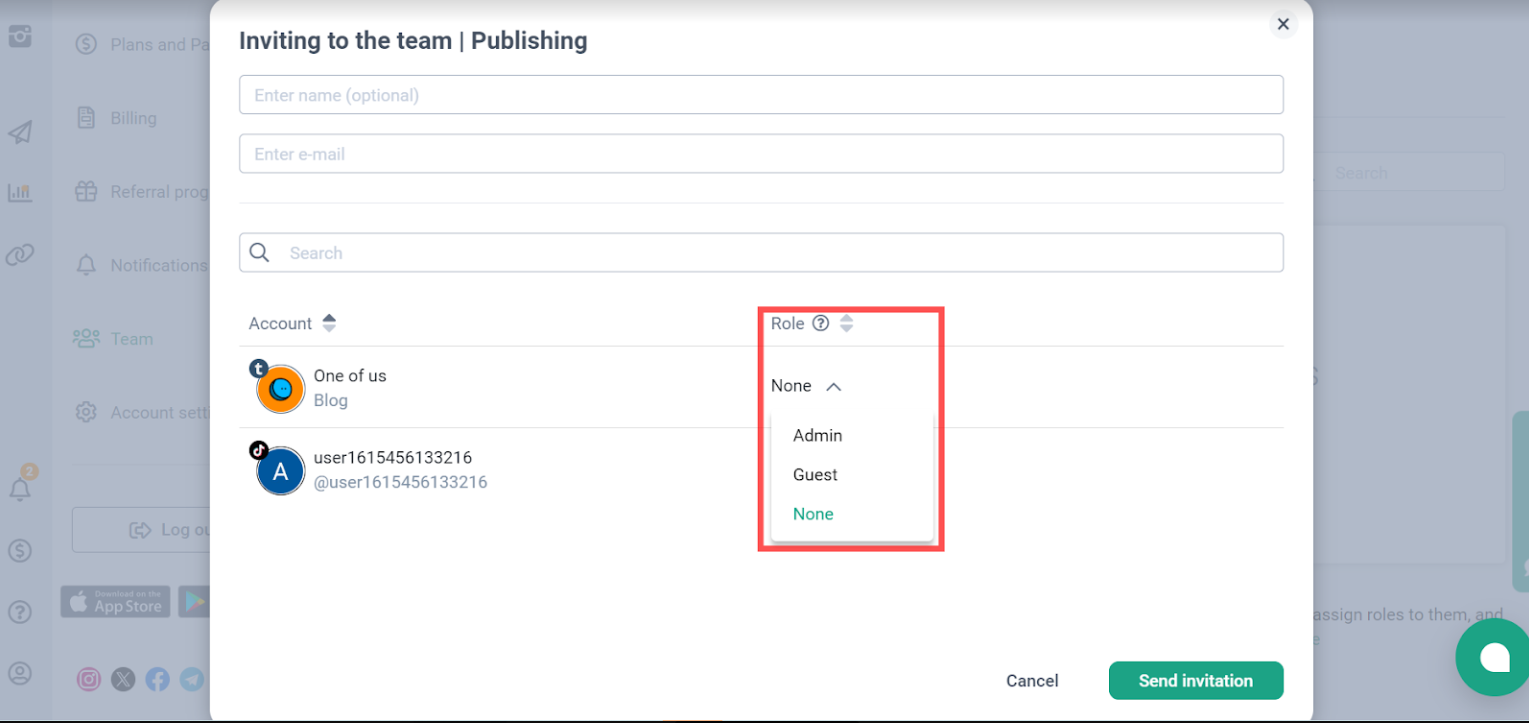The height and width of the screenshot is (723, 1529).
Task: Focus the Enter name optional field
Action: (760, 95)
